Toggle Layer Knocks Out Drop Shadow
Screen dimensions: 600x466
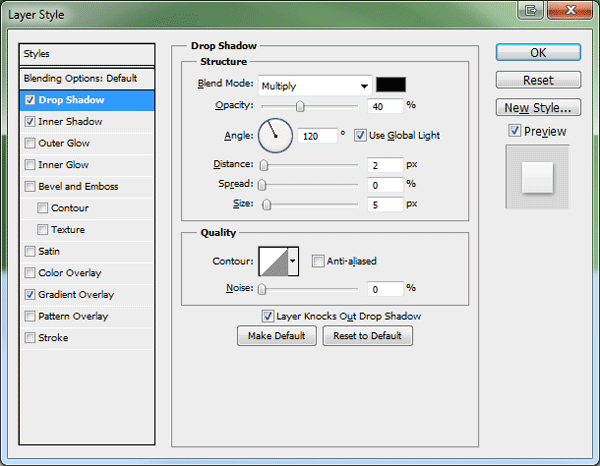[267, 316]
